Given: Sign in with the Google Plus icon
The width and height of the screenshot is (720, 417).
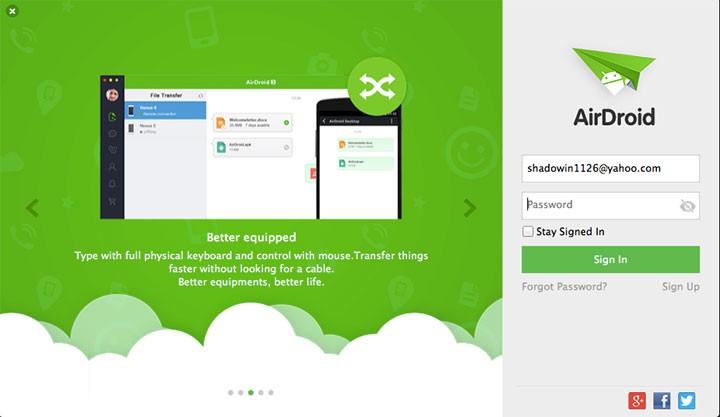Looking at the screenshot, I should 637,400.
